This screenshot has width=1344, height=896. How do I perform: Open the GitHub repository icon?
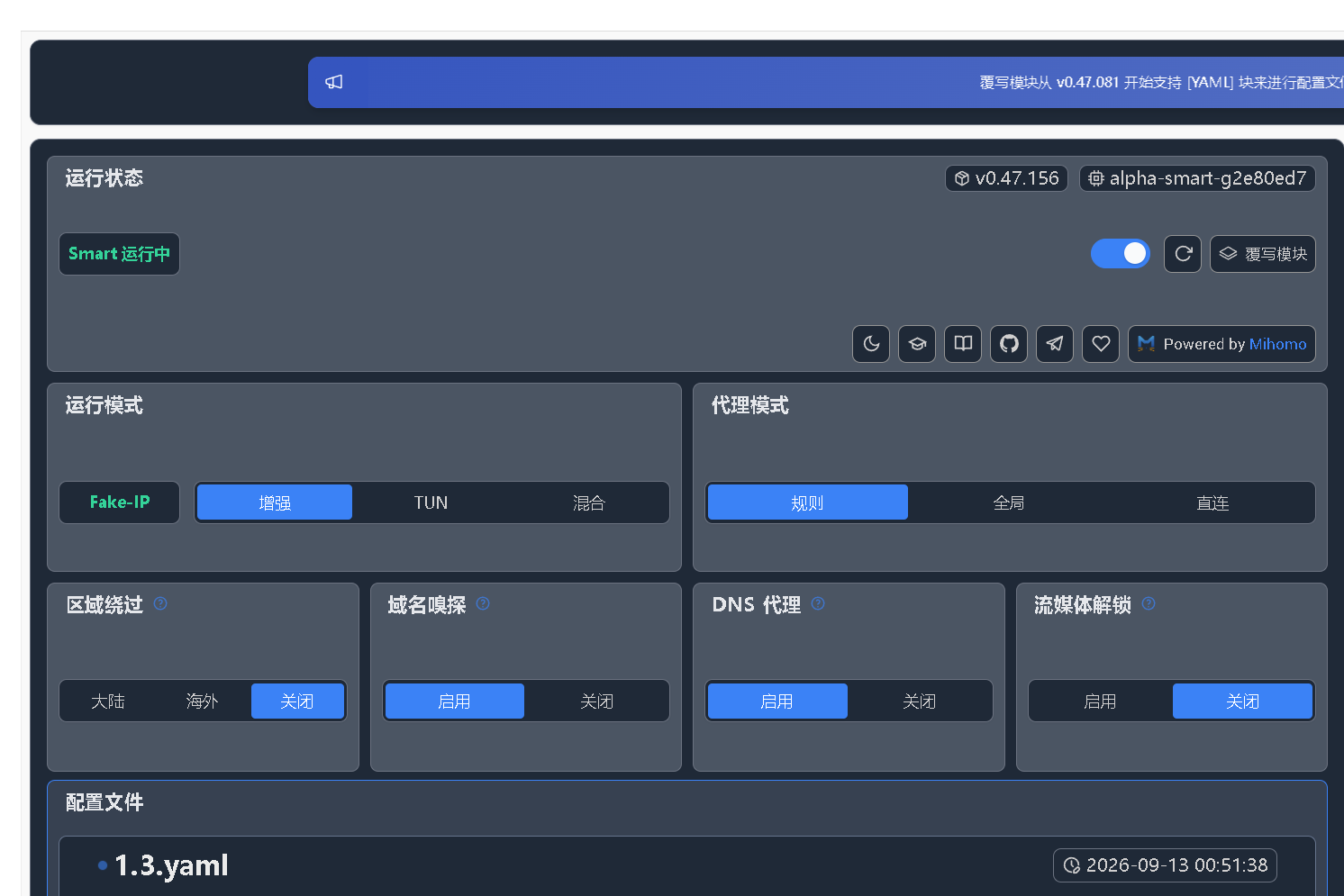coord(1009,344)
